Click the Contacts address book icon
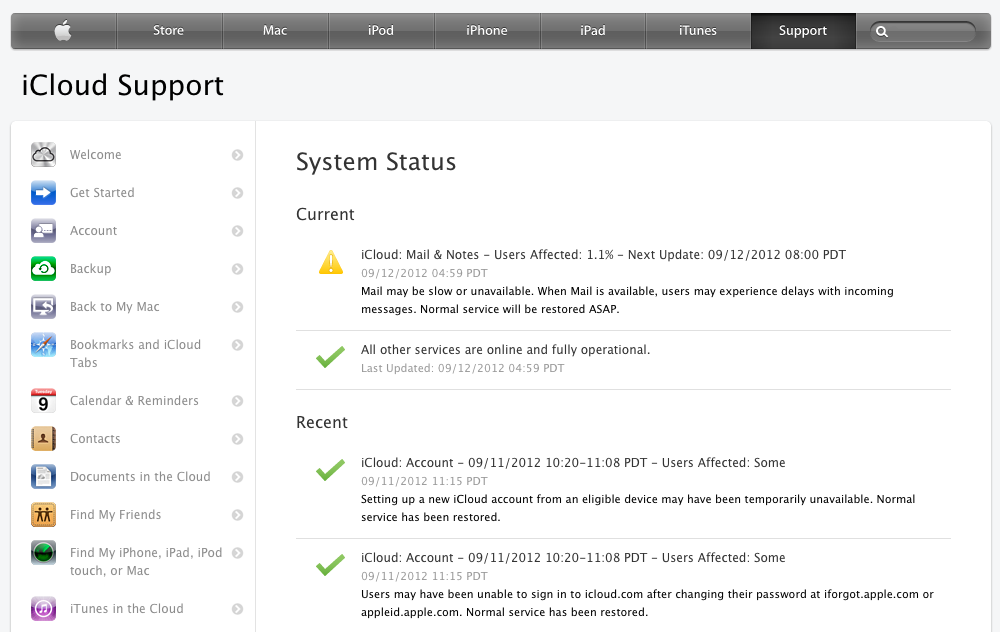The image size is (1000, 632). pos(43,439)
